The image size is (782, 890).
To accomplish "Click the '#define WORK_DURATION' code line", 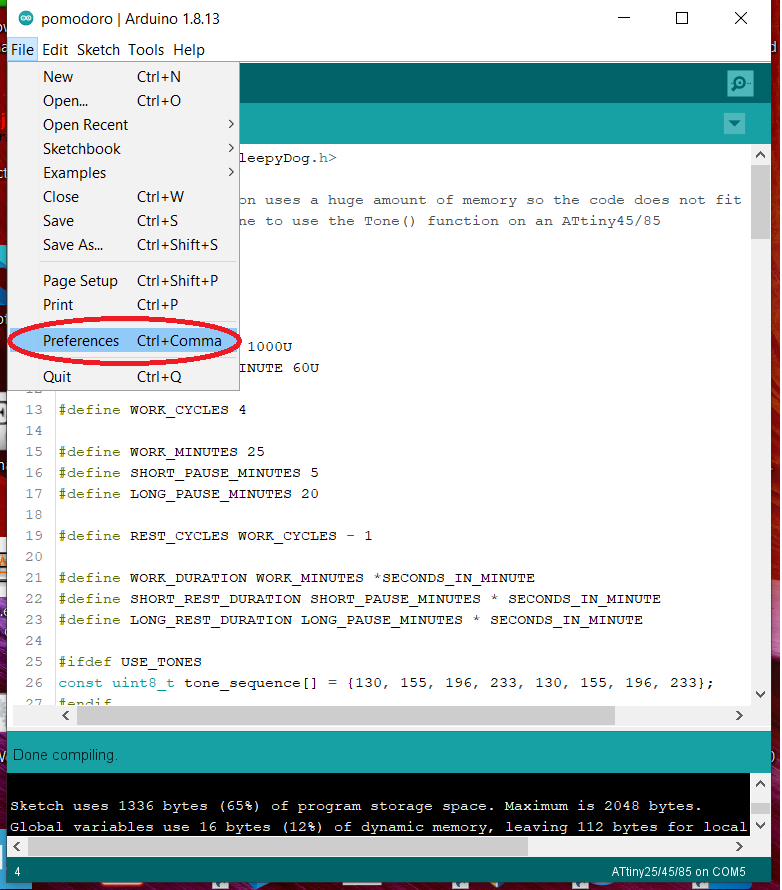I will pos(296,578).
